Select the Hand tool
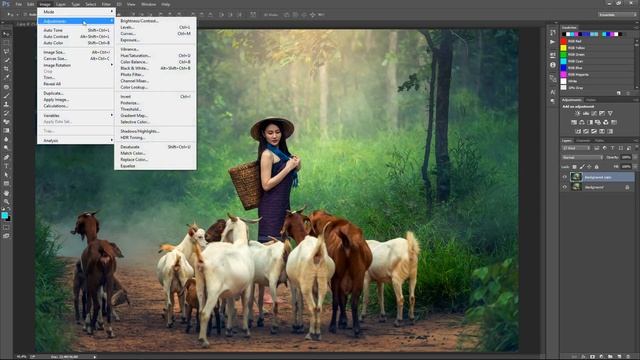The image size is (640, 360). [6, 193]
